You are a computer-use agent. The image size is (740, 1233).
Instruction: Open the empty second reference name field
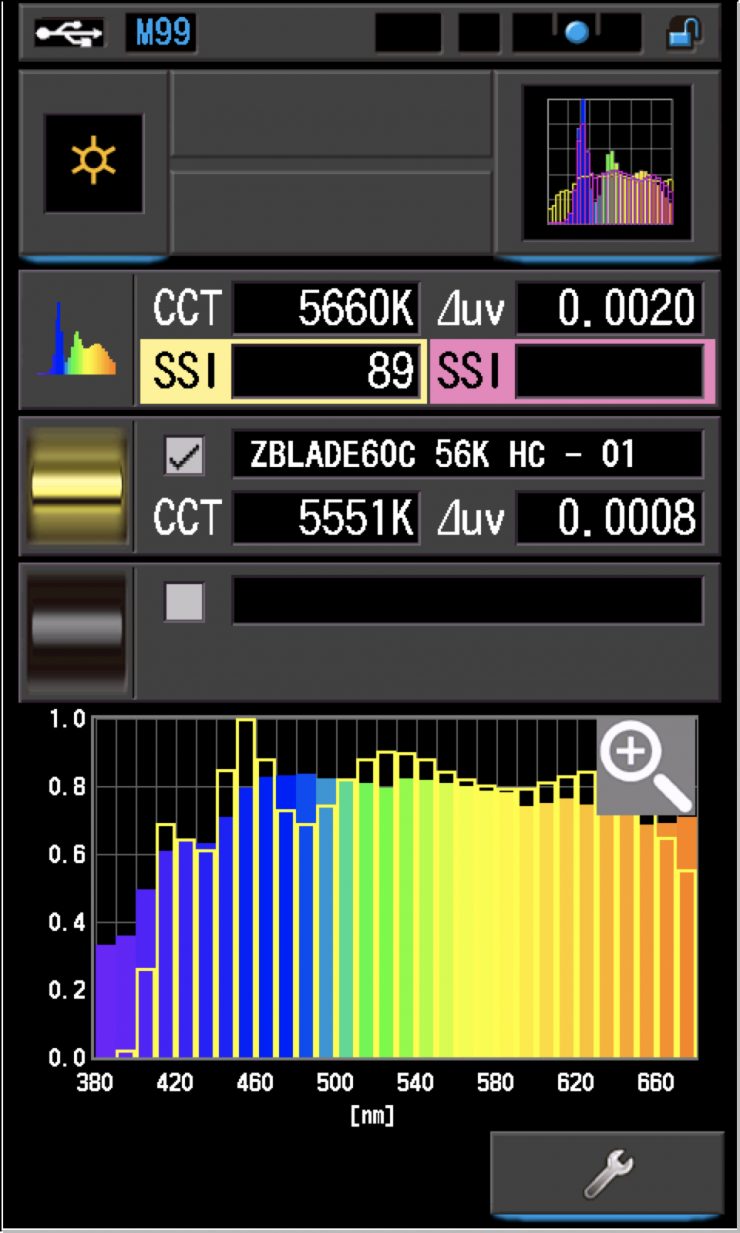point(467,601)
